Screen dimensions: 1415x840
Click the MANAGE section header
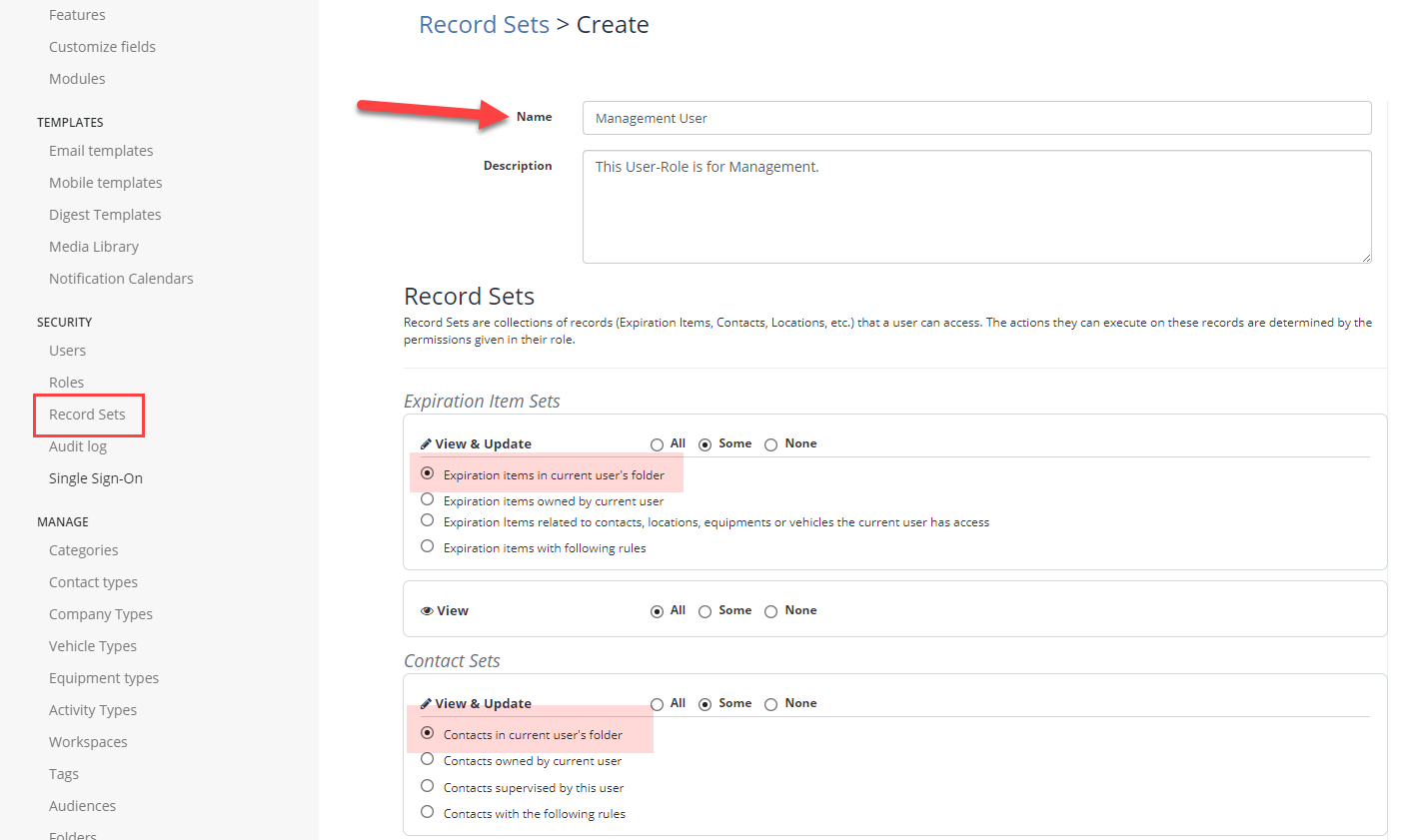coord(63,521)
